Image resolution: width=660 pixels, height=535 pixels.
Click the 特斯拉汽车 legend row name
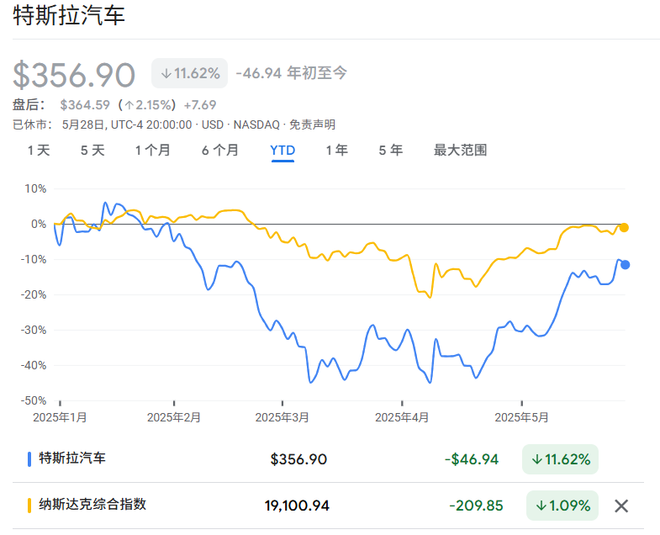point(72,458)
